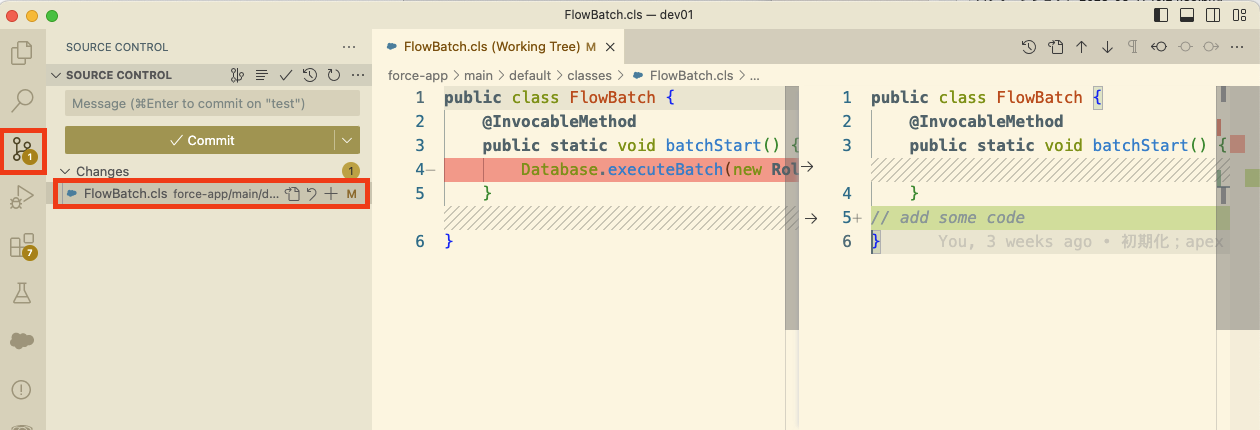Open the circled exclamation view in activity bar

tap(22, 389)
